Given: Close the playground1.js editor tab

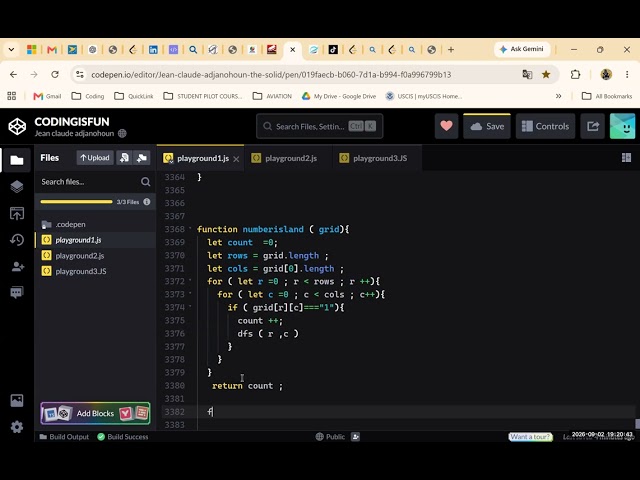Looking at the screenshot, I should 236,159.
